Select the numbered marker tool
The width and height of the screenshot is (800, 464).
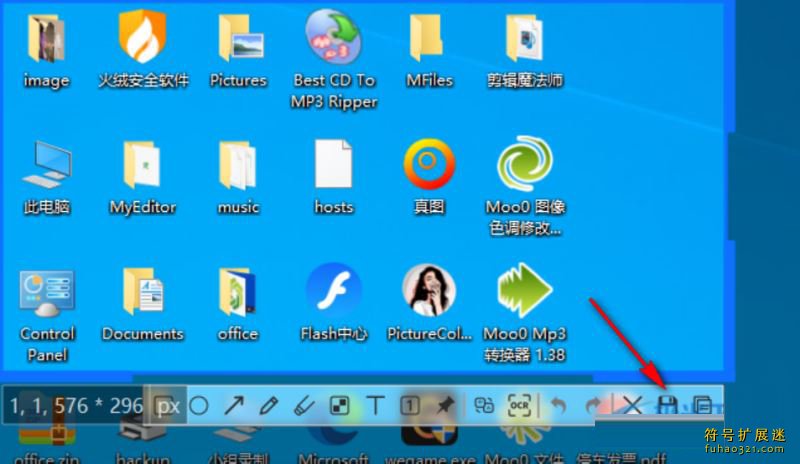click(409, 405)
